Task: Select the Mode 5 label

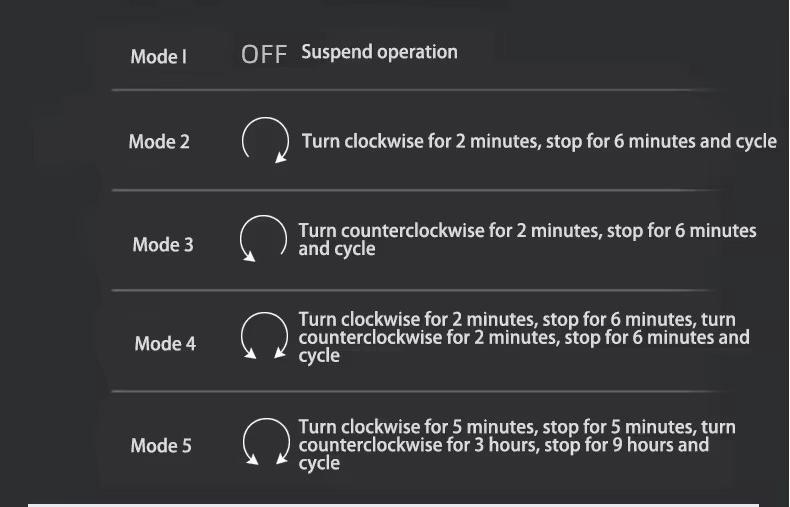Action: coord(161,446)
